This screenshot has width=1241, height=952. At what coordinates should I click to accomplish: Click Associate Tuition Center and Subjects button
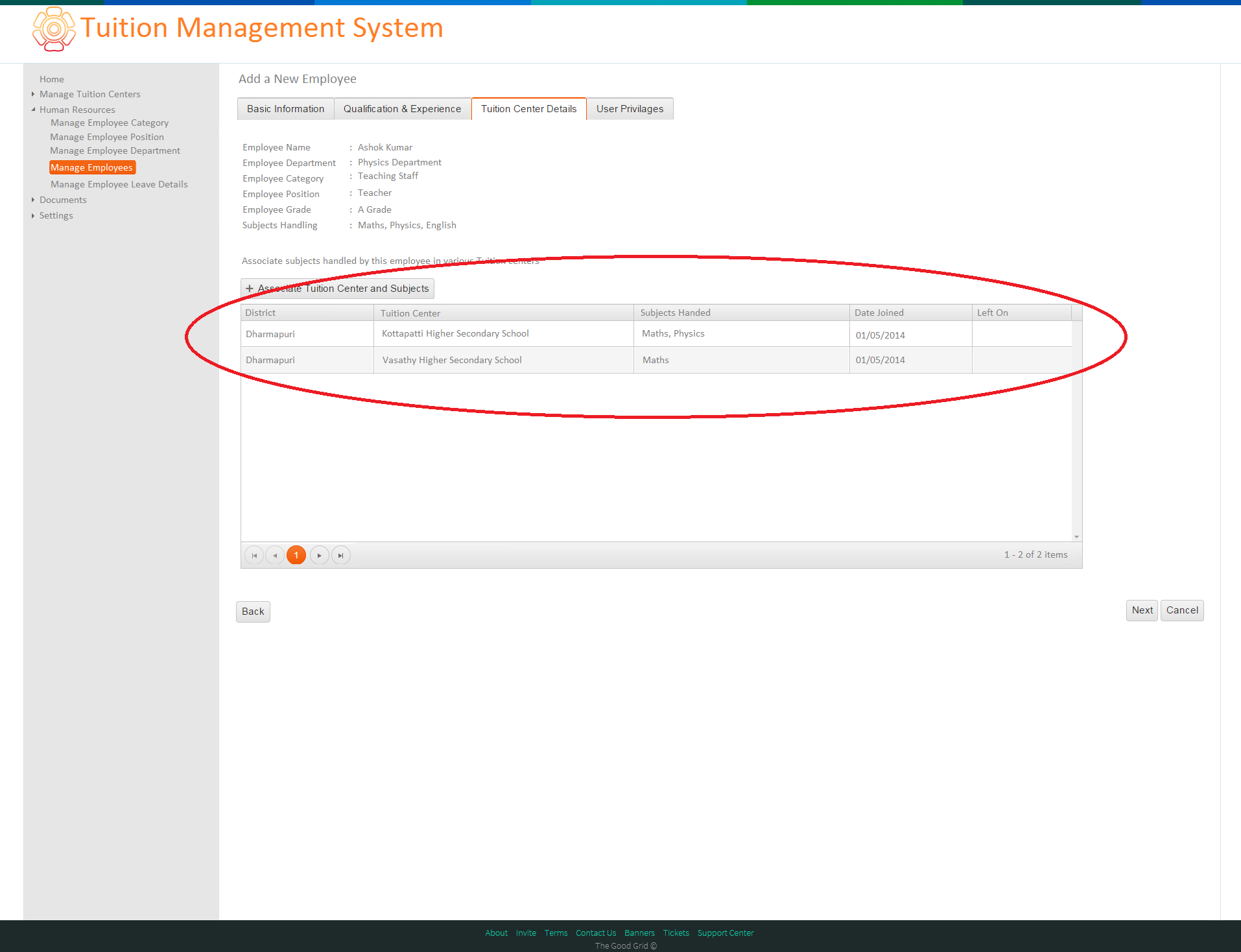coord(337,289)
